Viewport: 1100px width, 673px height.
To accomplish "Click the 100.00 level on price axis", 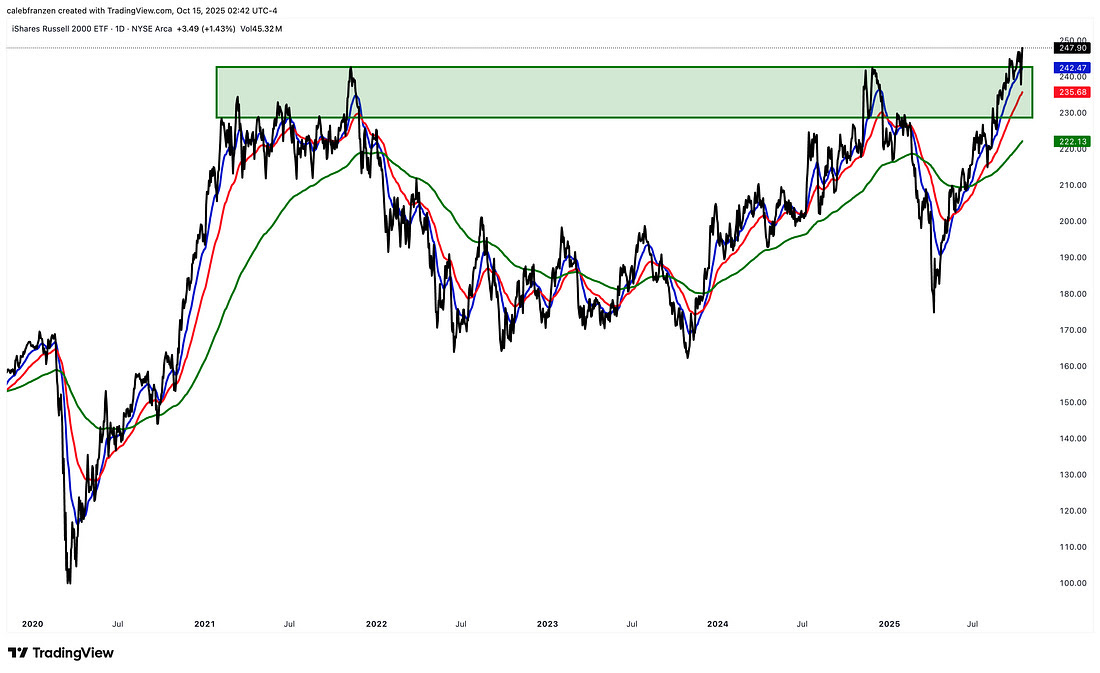I will pos(1072,583).
